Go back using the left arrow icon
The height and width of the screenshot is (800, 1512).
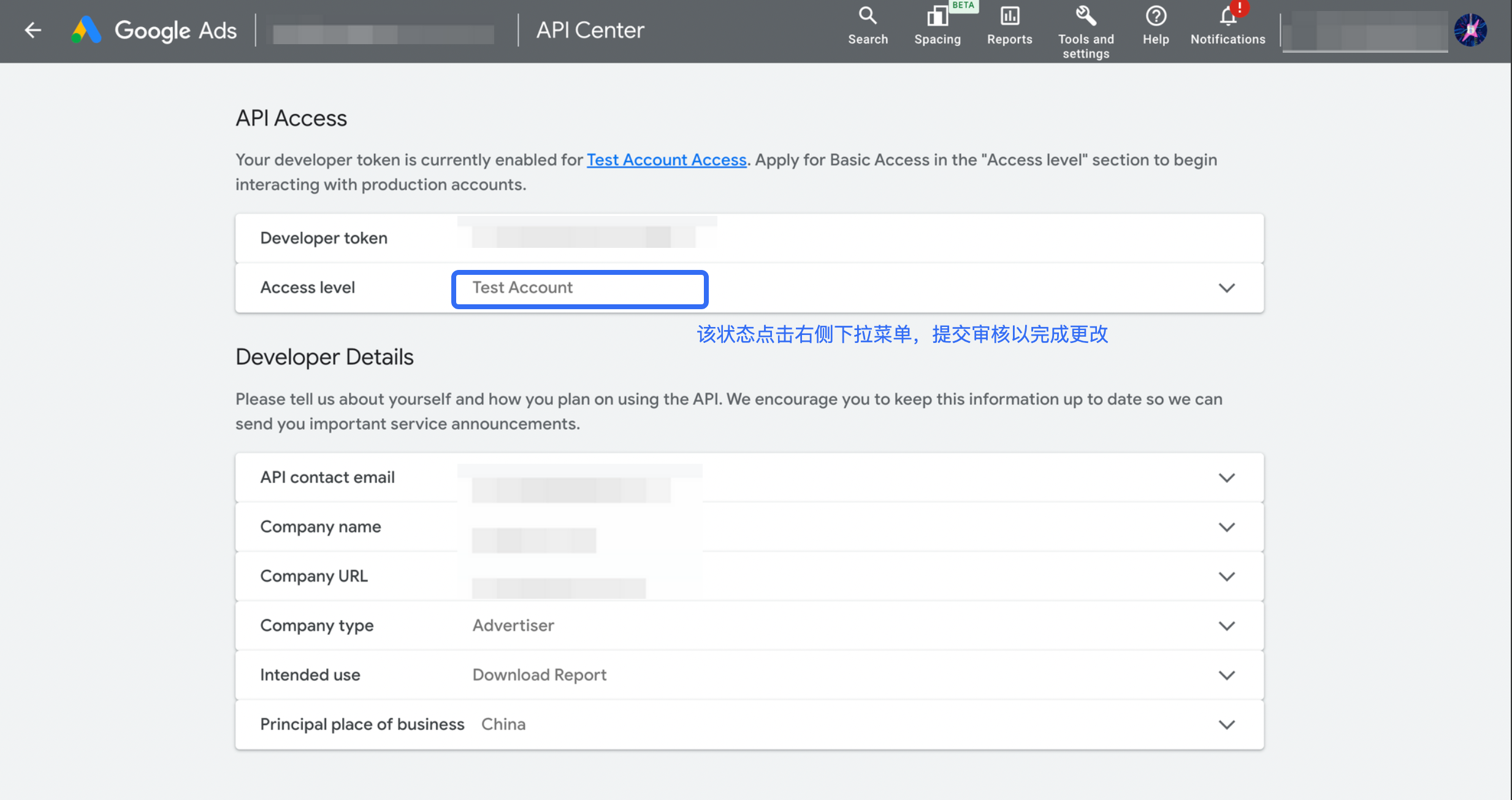coord(33,30)
